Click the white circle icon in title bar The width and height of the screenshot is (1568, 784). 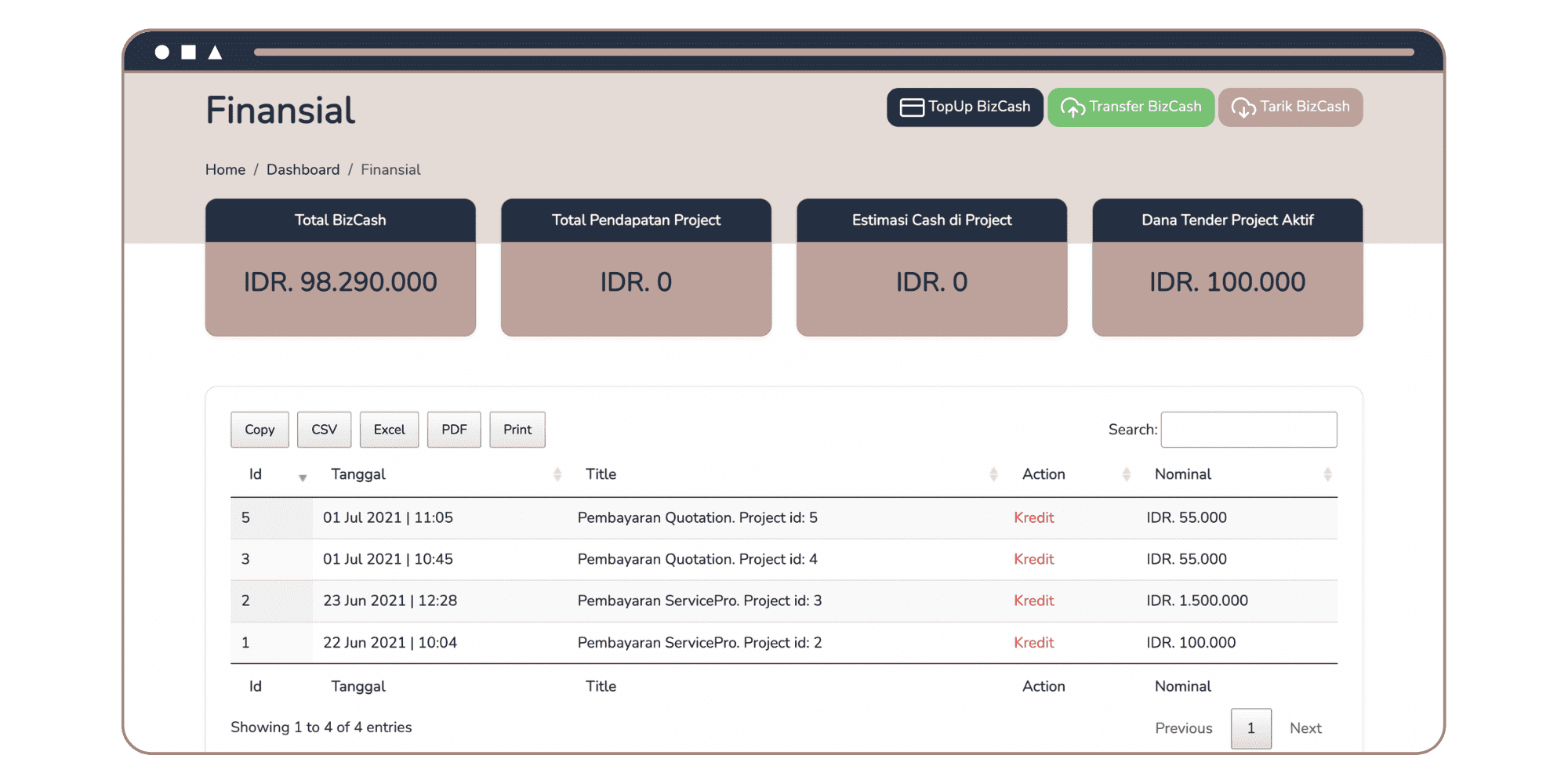point(162,53)
